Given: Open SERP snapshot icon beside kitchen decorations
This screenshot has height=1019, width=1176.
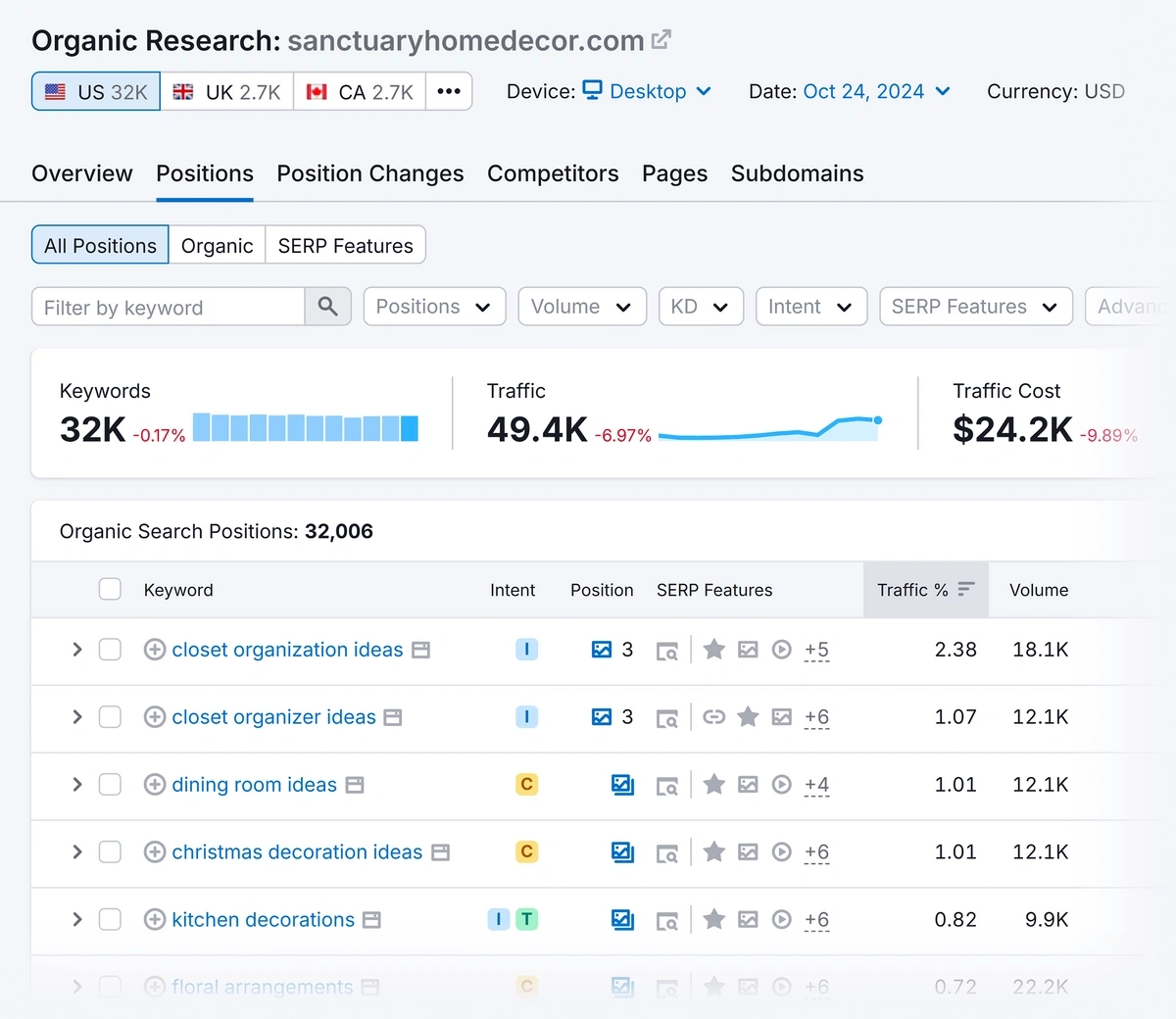Looking at the screenshot, I should [371, 920].
